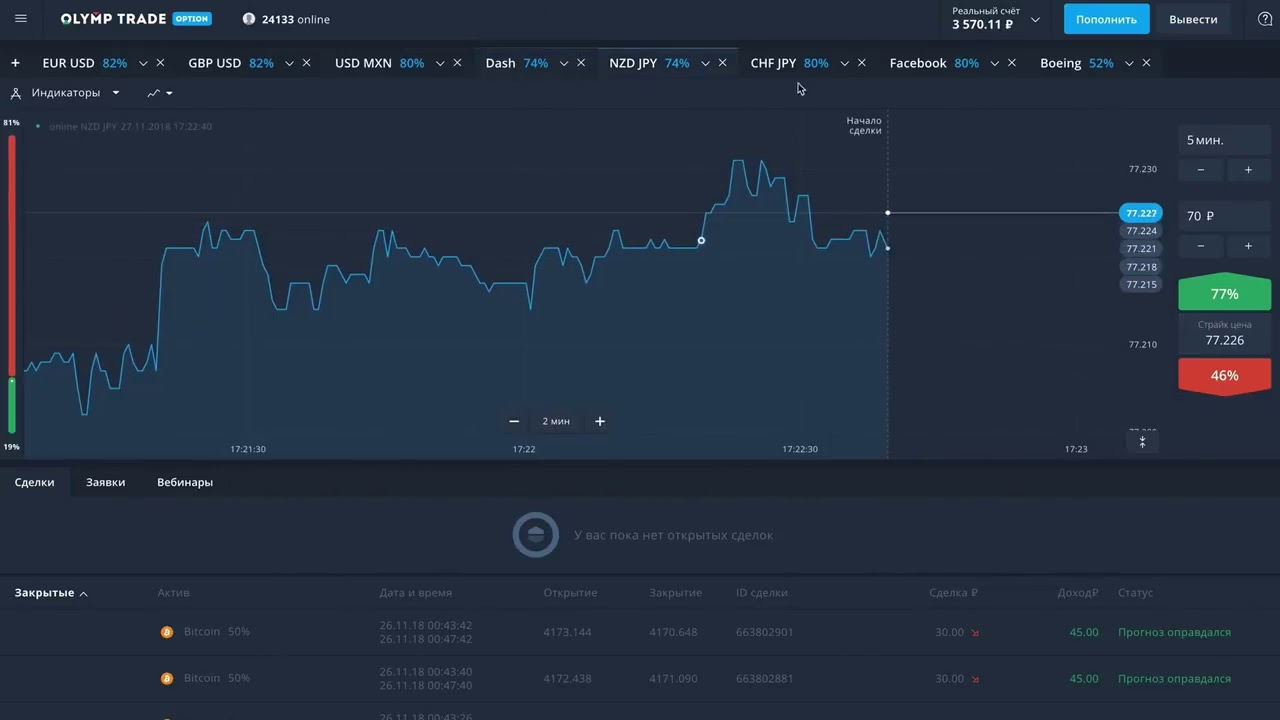Close the USD MXN tab
1280x720 pixels.
[457, 63]
